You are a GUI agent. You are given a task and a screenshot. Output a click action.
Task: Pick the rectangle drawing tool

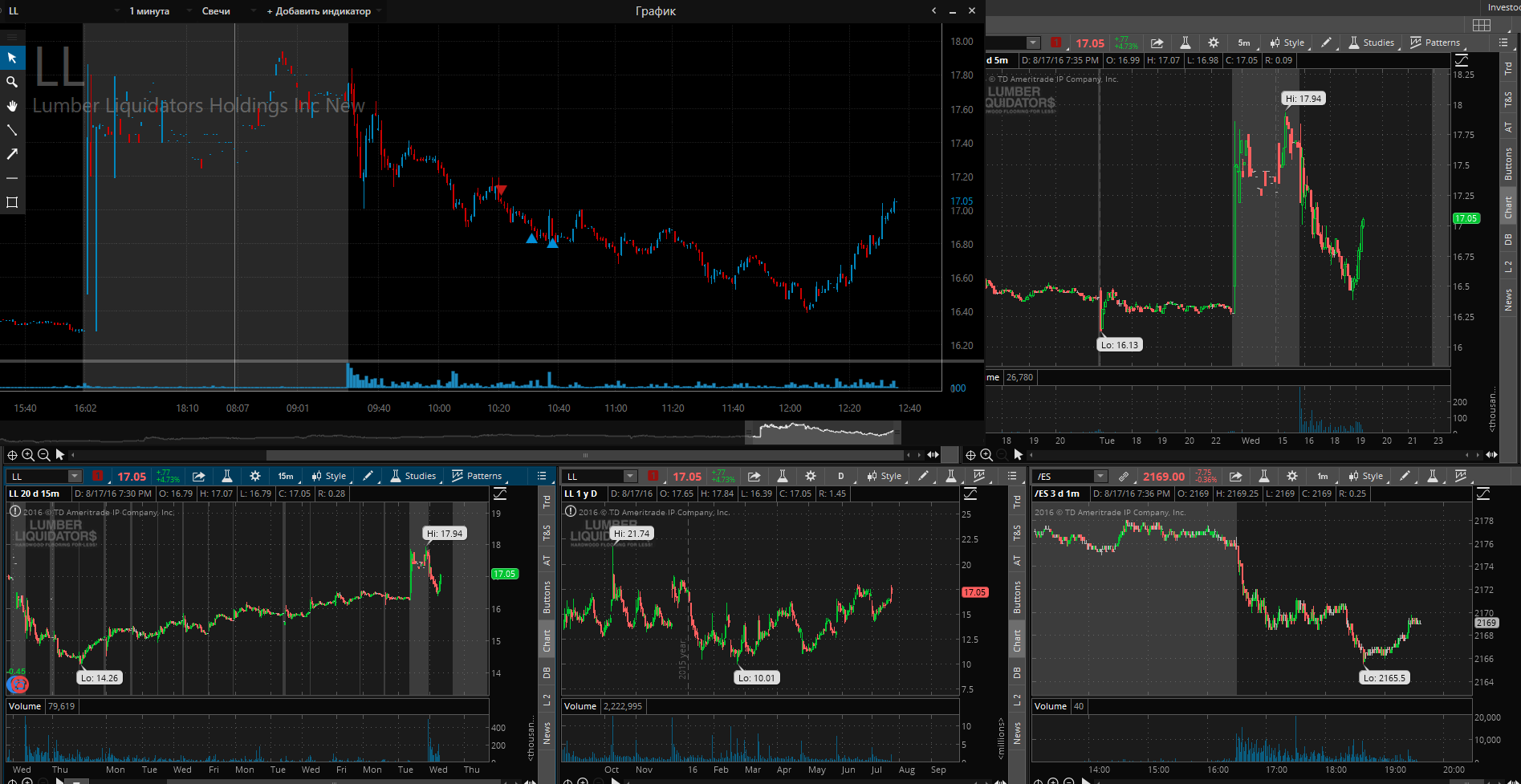[x=12, y=202]
